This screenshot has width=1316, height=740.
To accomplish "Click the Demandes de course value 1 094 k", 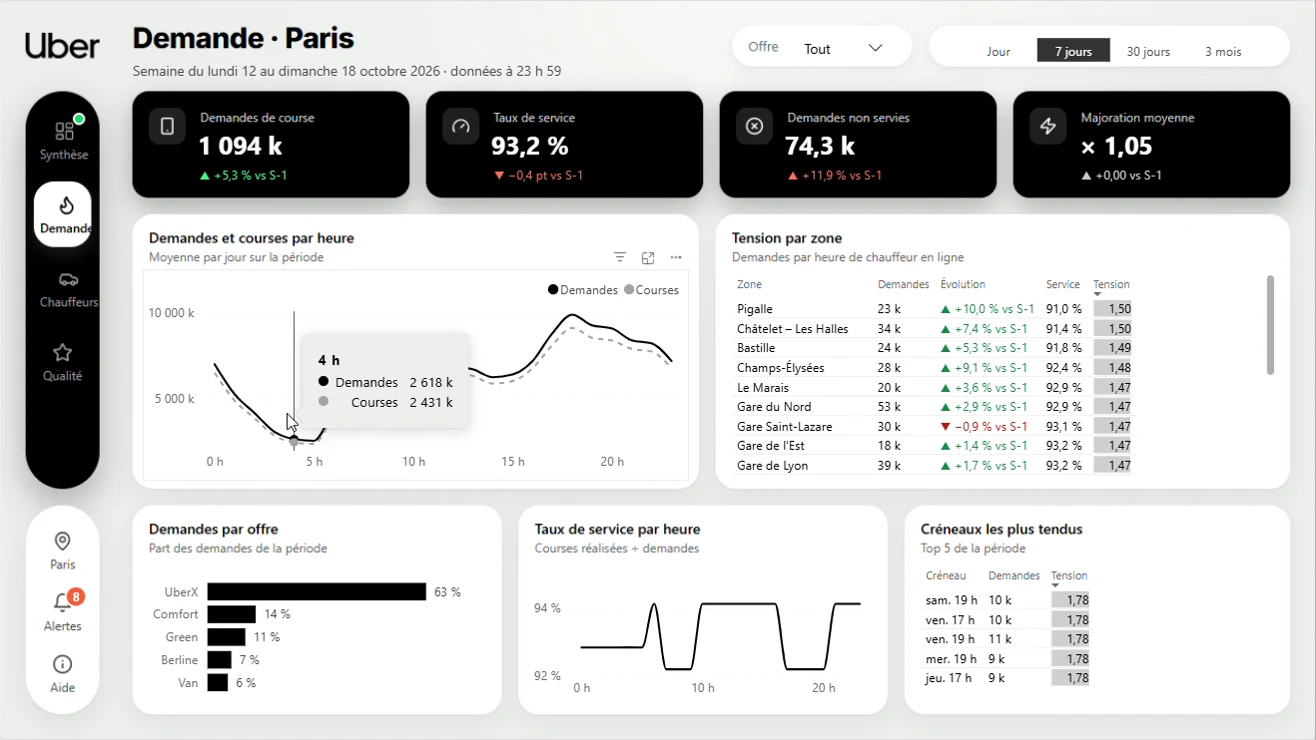I will pyautogui.click(x=240, y=146).
